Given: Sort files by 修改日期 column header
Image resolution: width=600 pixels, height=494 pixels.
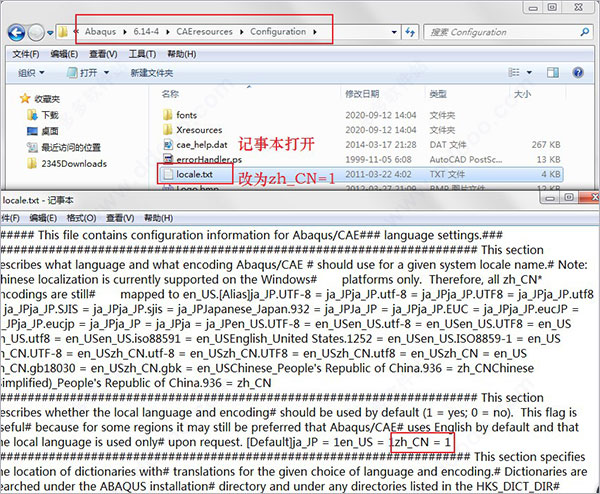Looking at the screenshot, I should point(362,94).
